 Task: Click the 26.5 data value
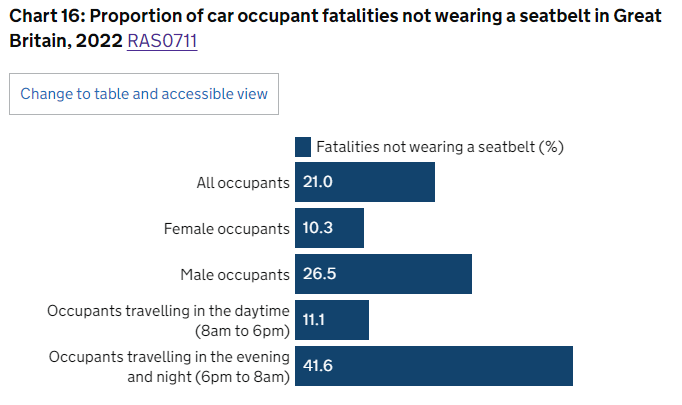pyautogui.click(x=317, y=274)
